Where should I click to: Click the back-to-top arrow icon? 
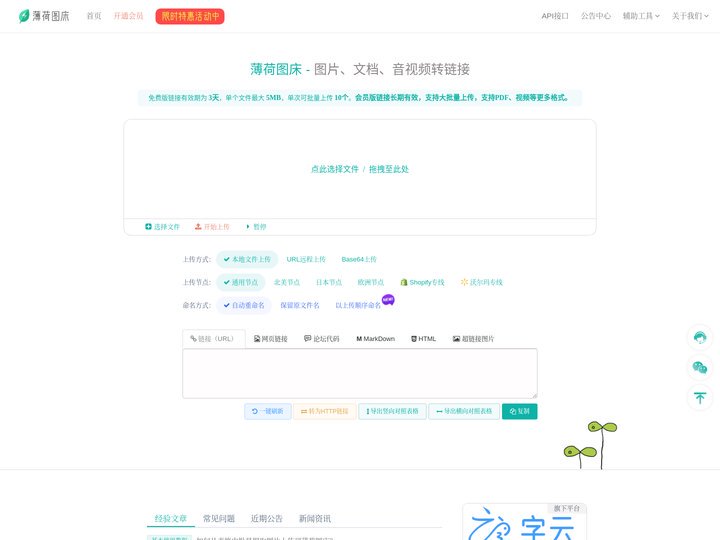(x=700, y=398)
